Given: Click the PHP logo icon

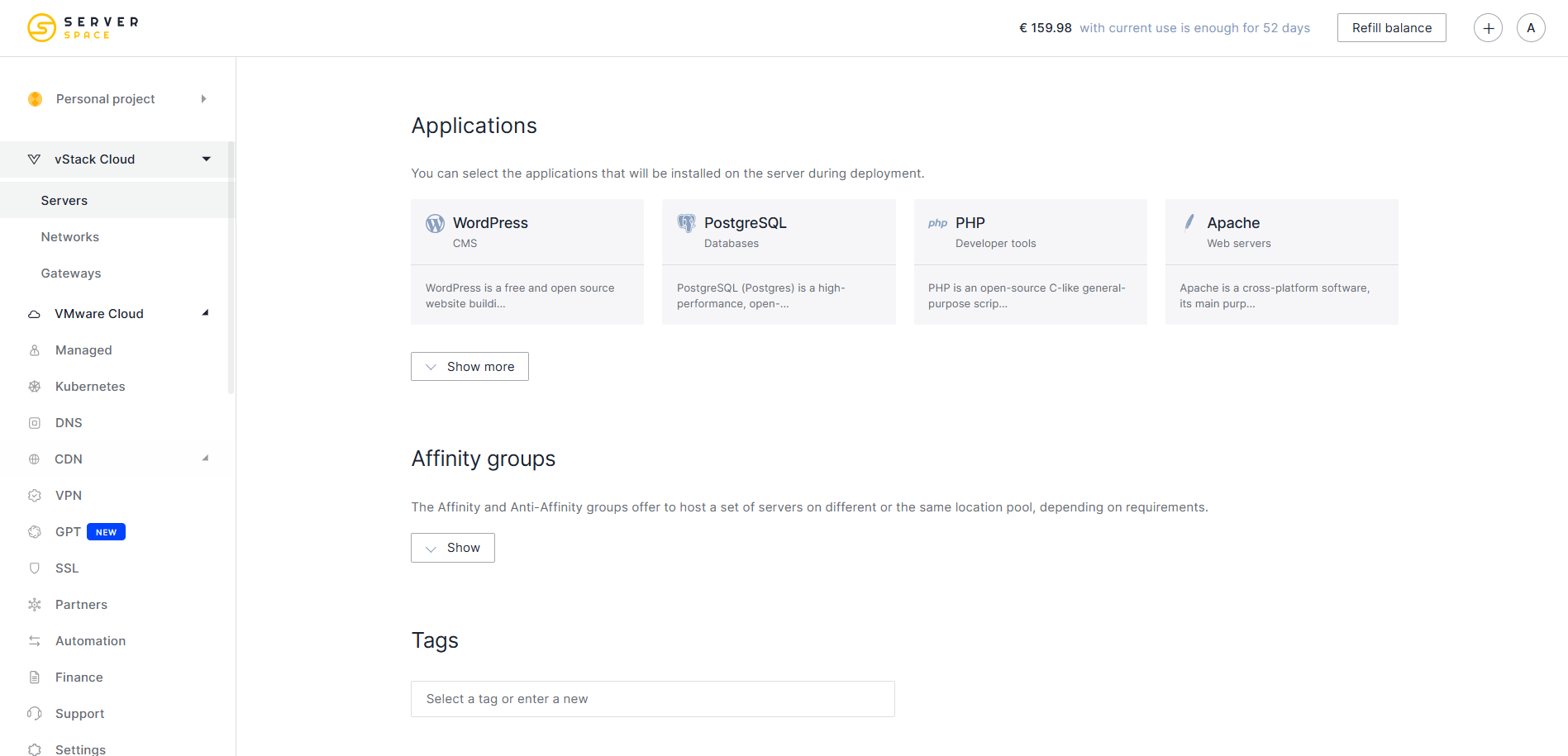Looking at the screenshot, I should tap(937, 223).
